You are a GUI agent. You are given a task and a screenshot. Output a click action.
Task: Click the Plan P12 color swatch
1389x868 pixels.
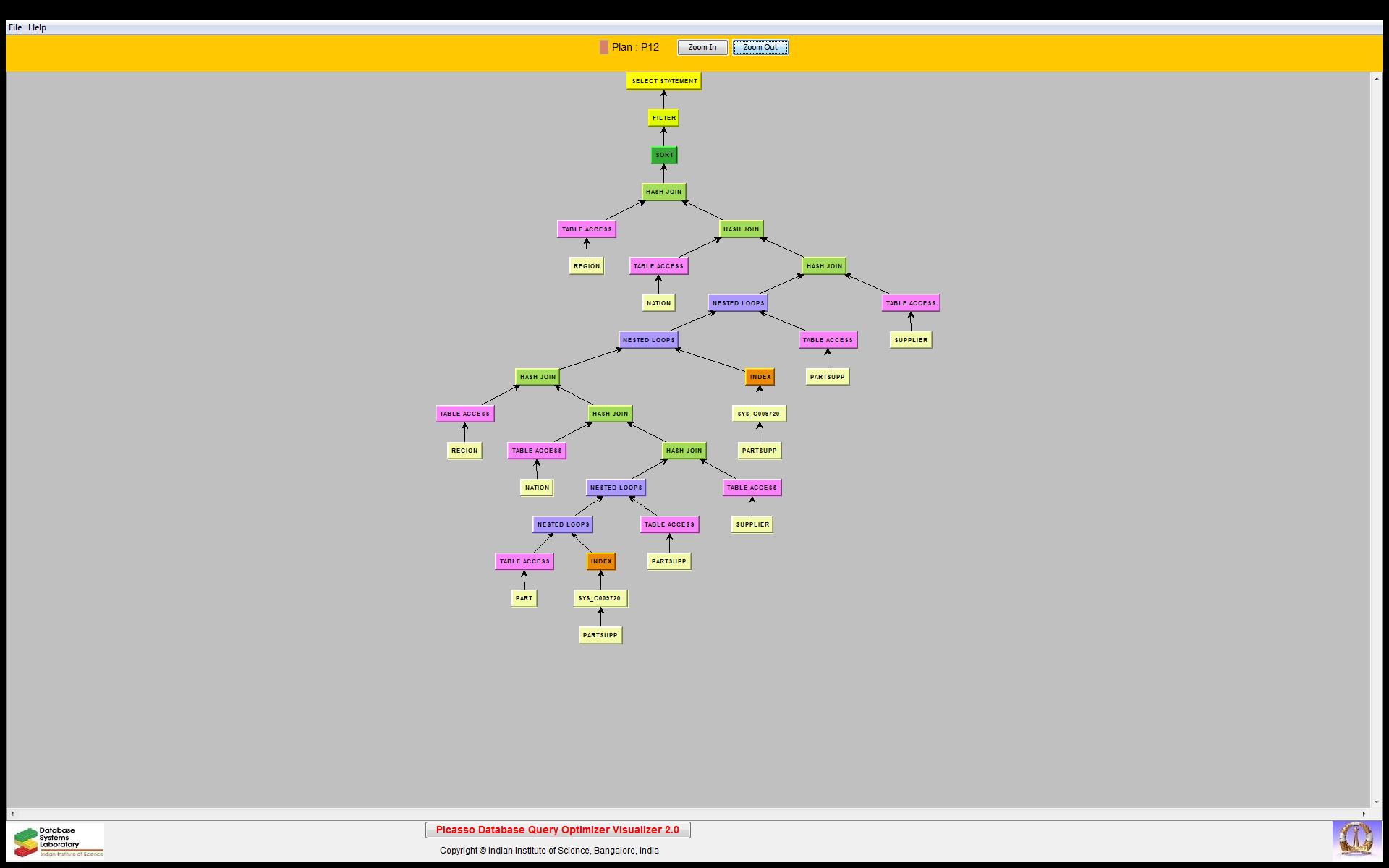(604, 47)
